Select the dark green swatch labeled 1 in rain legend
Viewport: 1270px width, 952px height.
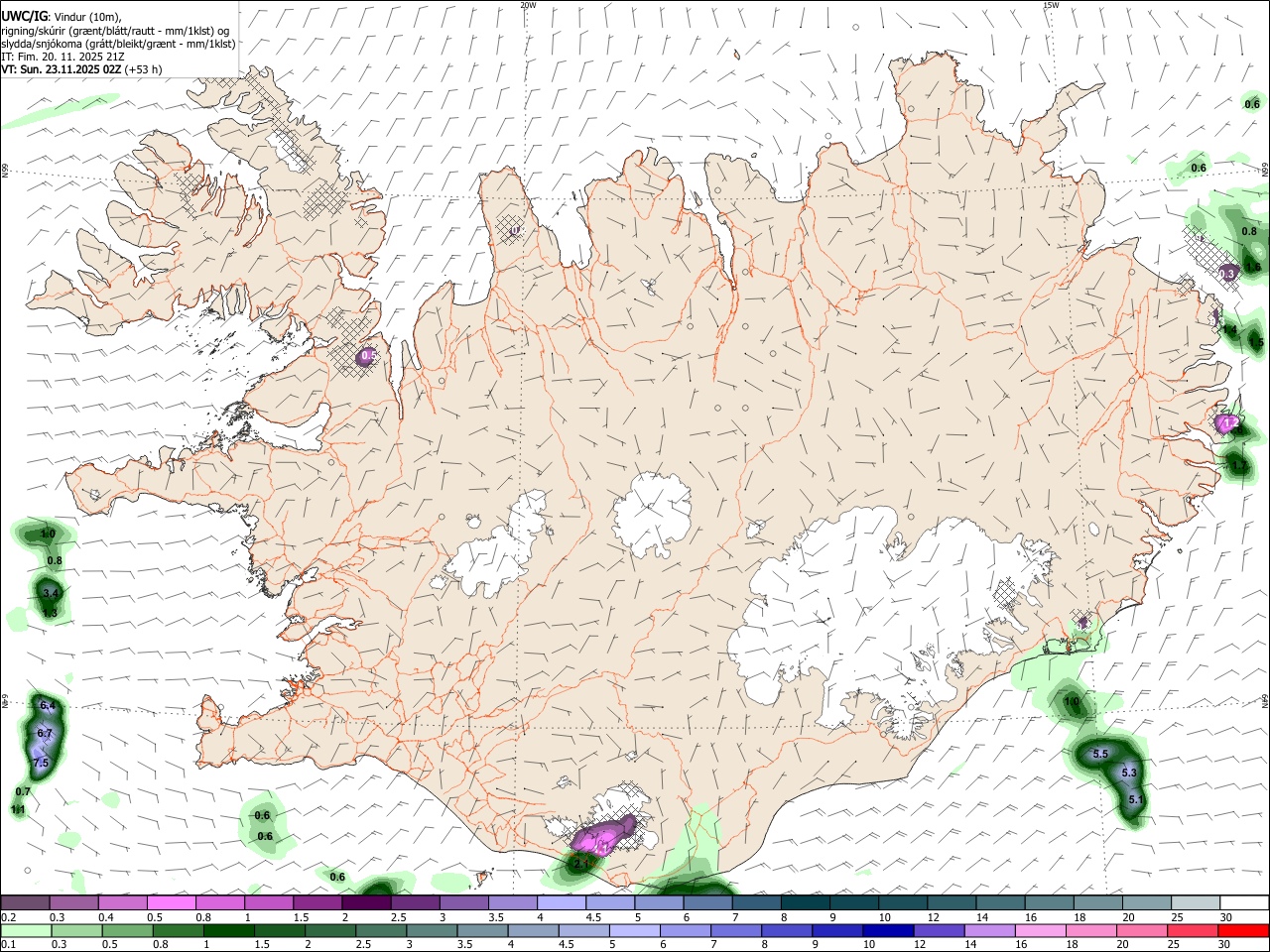pos(228,930)
